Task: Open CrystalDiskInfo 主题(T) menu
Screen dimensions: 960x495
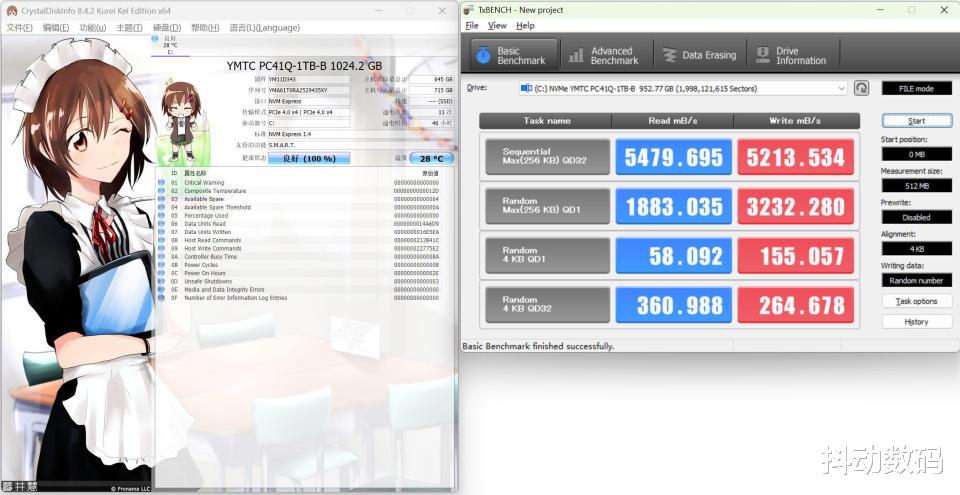Action: tap(129, 28)
